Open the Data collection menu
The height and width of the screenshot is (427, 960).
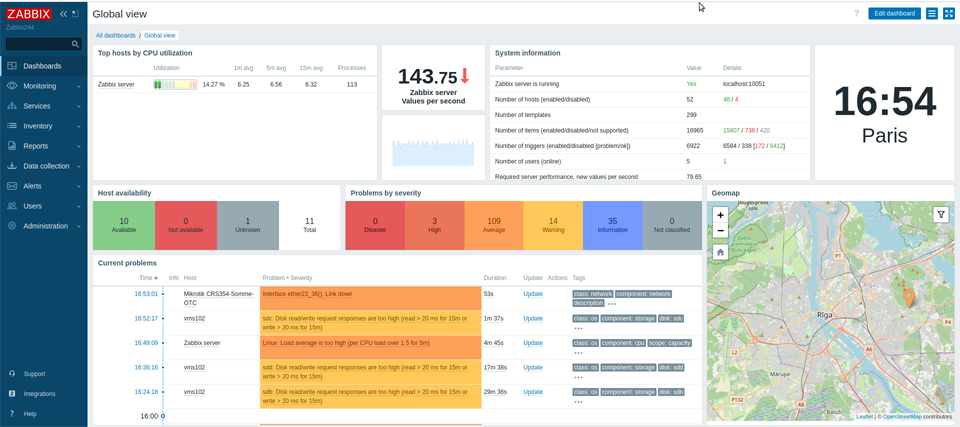click(x=43, y=166)
